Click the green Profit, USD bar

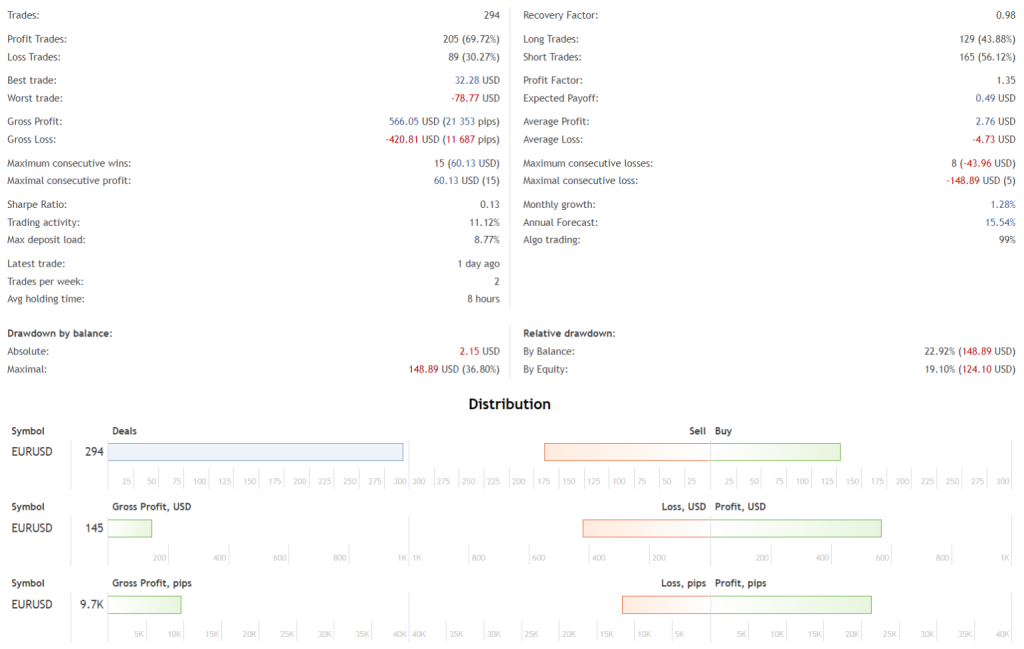click(796, 528)
